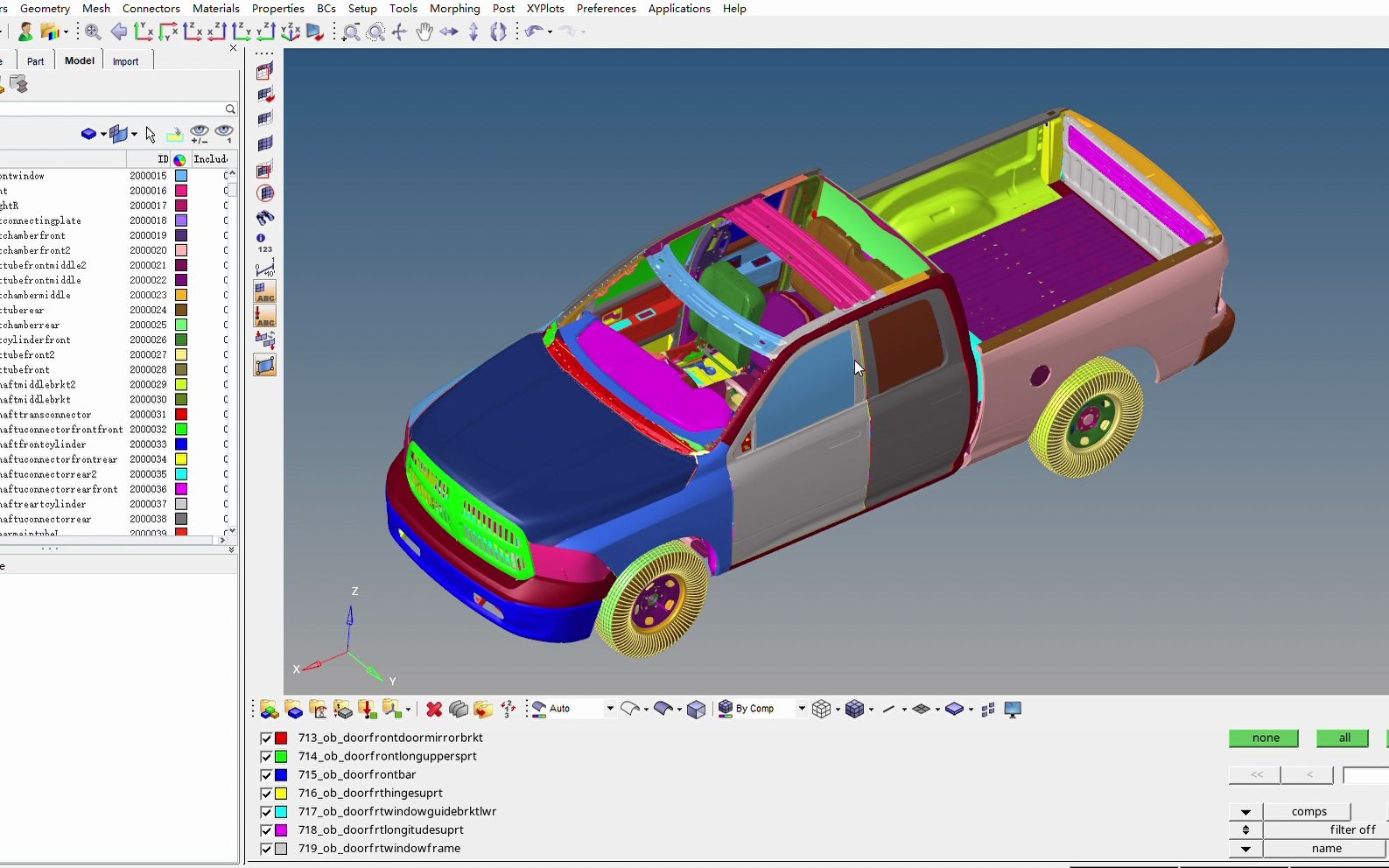Click the red X delete icon
The image size is (1389, 868).
[x=434, y=709]
